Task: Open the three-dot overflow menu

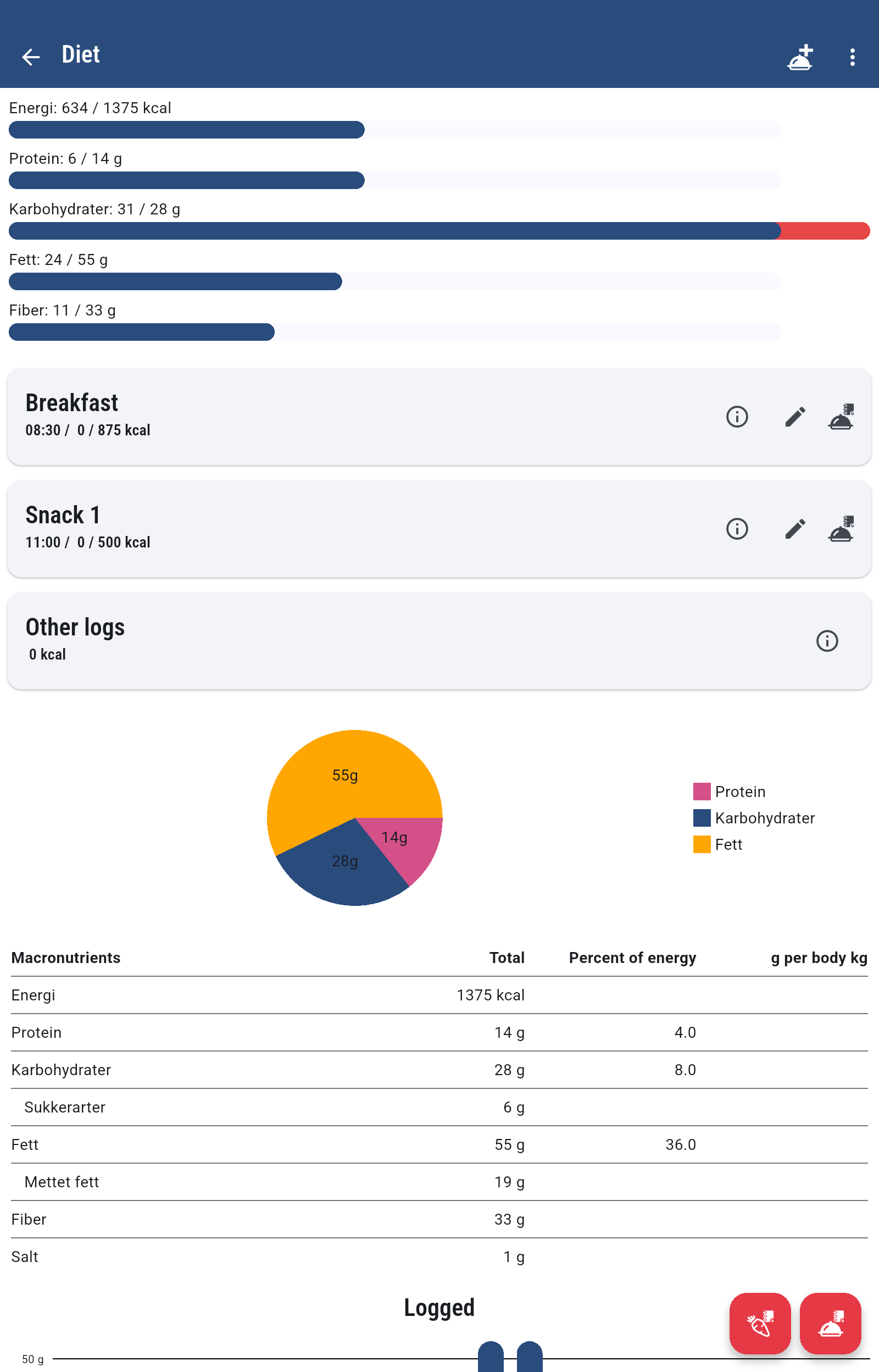Action: [x=852, y=57]
